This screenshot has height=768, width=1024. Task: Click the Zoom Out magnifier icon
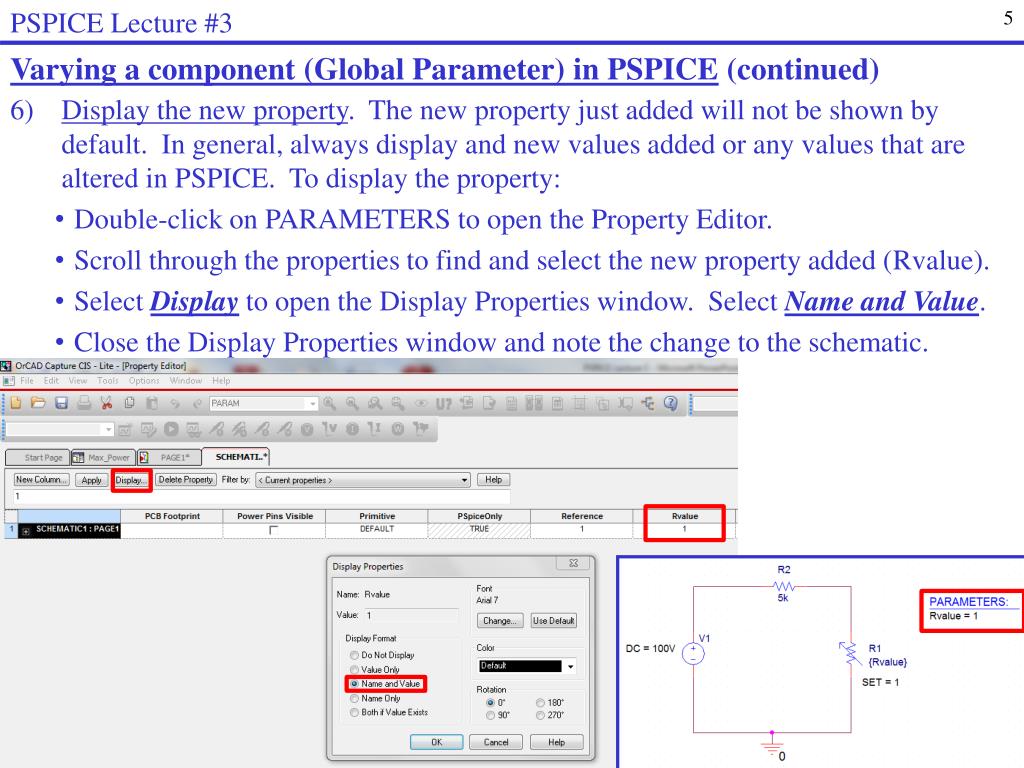pyautogui.click(x=352, y=404)
